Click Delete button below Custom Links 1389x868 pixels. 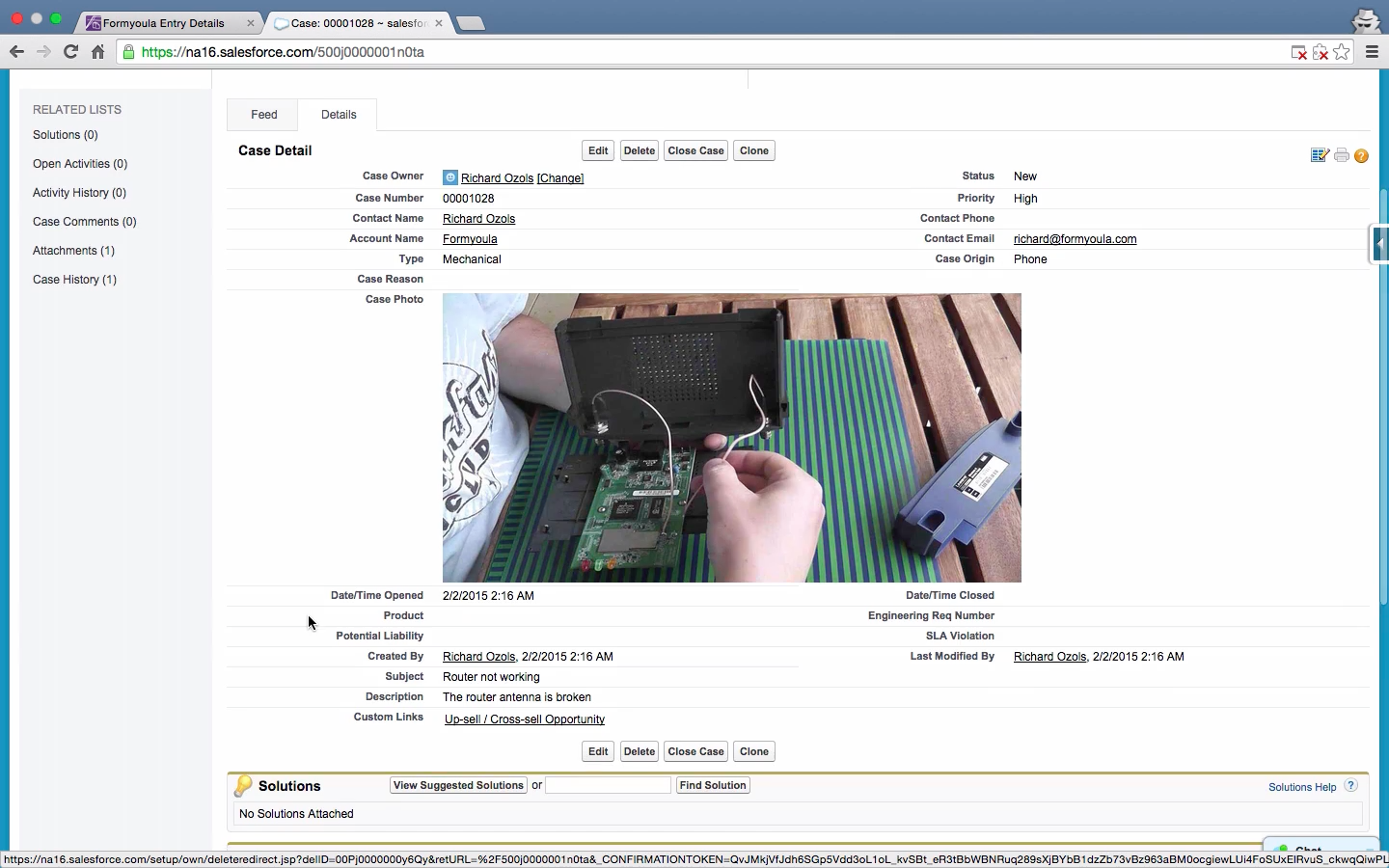pos(639,752)
